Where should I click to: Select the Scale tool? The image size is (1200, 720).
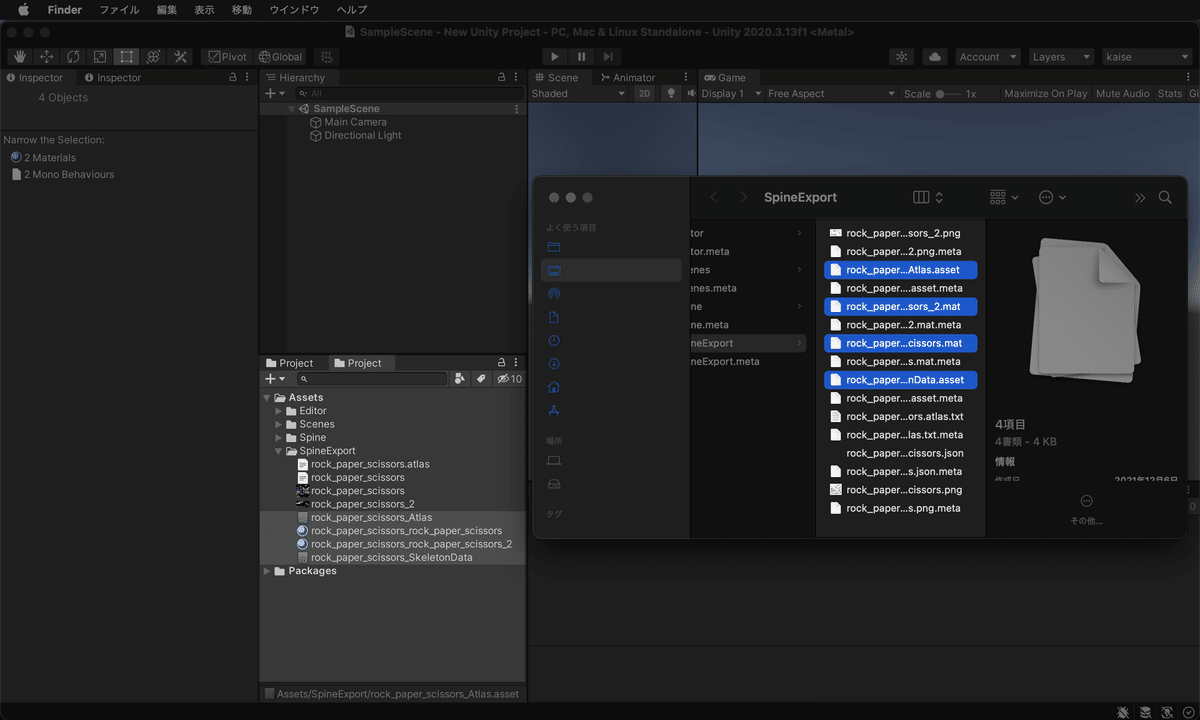[x=100, y=57]
